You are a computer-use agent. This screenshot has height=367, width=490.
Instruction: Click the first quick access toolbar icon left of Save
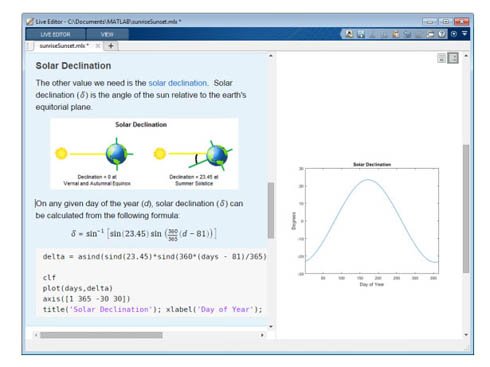349,34
